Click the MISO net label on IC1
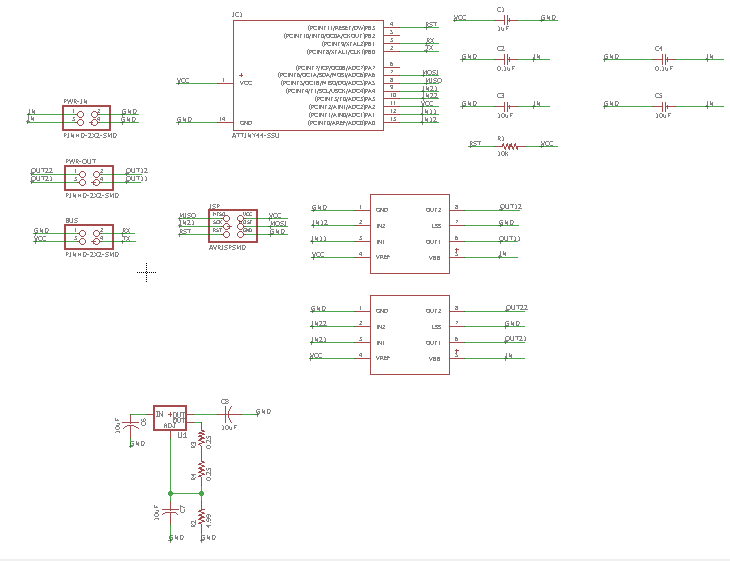This screenshot has height=561, width=730. (x=433, y=80)
